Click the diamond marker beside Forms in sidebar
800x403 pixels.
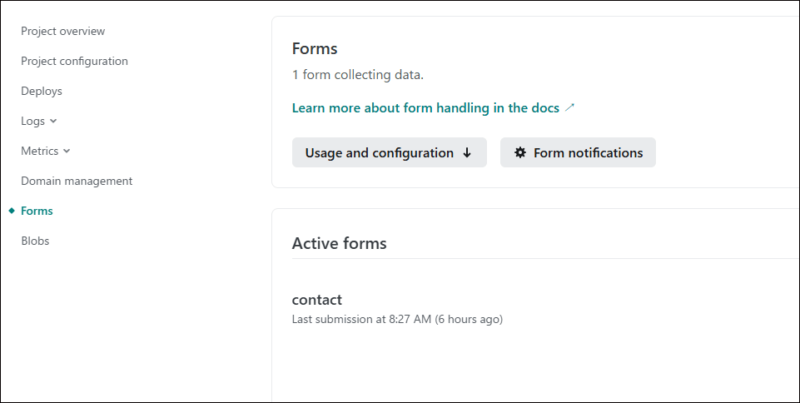click(12, 211)
